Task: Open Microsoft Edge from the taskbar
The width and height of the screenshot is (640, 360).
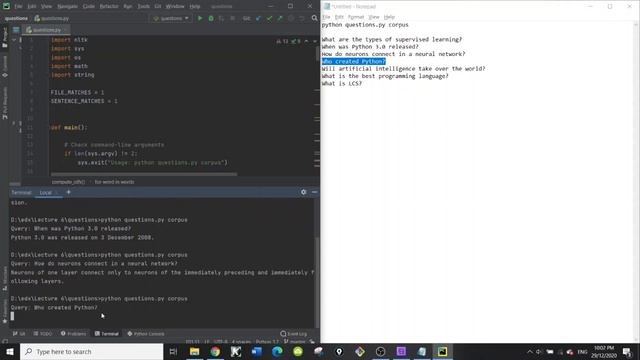Action: [277, 351]
